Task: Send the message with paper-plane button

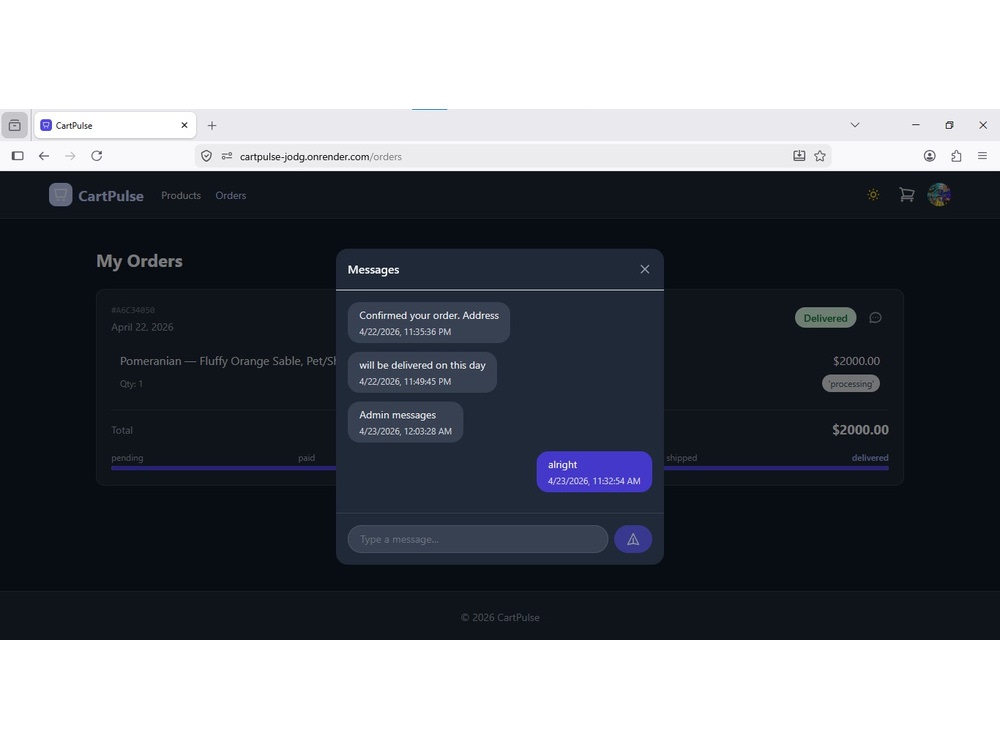Action: 633,539
